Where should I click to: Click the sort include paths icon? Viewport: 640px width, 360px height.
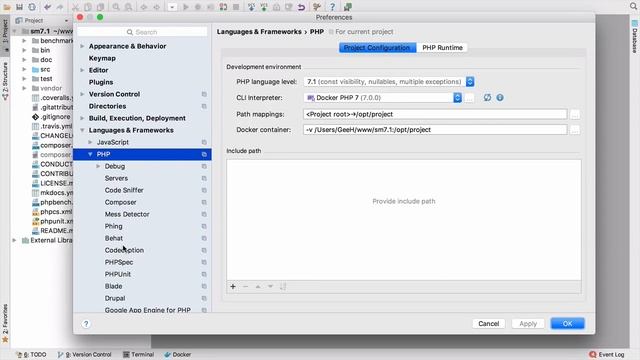[x=283, y=287]
